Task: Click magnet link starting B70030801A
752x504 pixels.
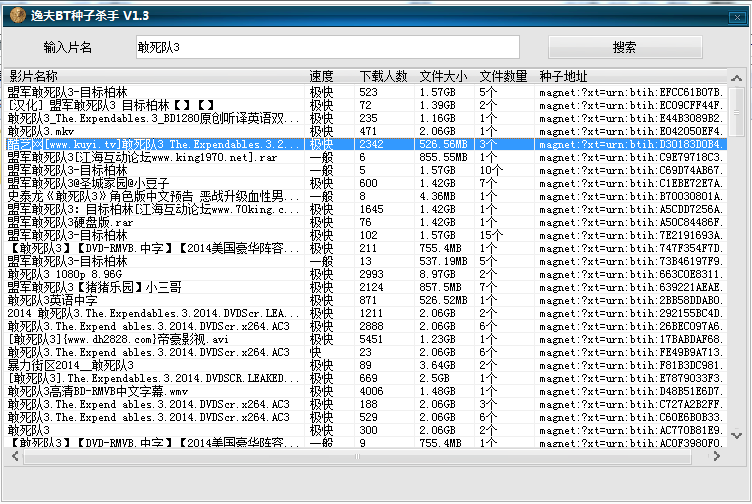Action: (x=631, y=196)
